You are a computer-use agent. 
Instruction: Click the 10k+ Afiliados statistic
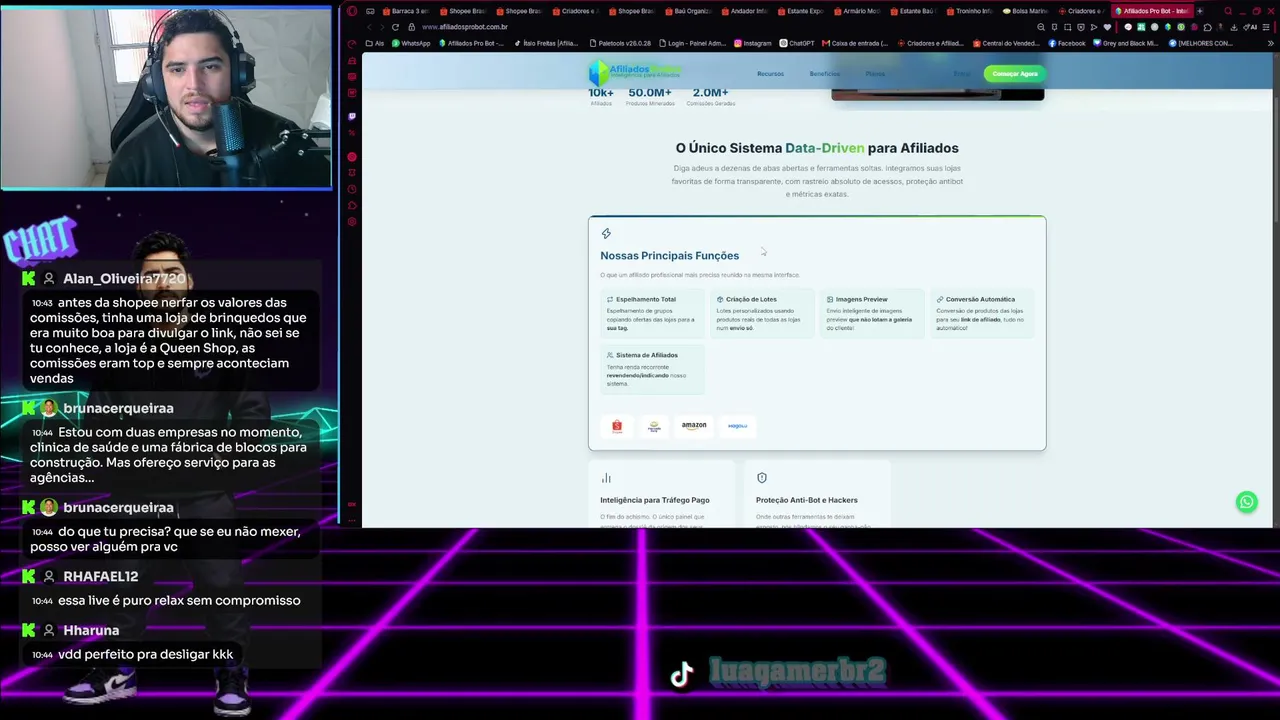[601, 96]
